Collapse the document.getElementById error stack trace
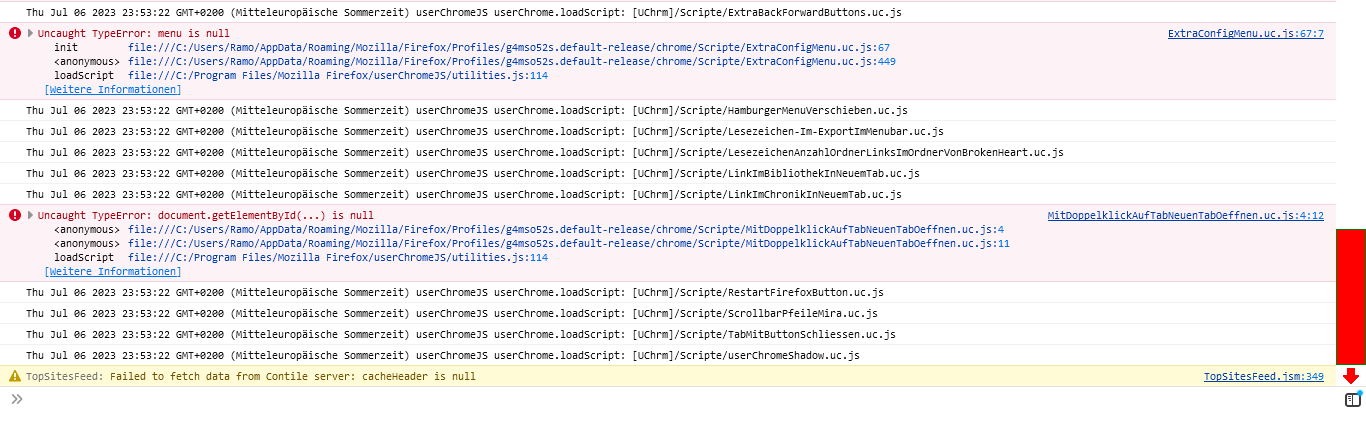This screenshot has height=437, width=1366. pos(31,215)
